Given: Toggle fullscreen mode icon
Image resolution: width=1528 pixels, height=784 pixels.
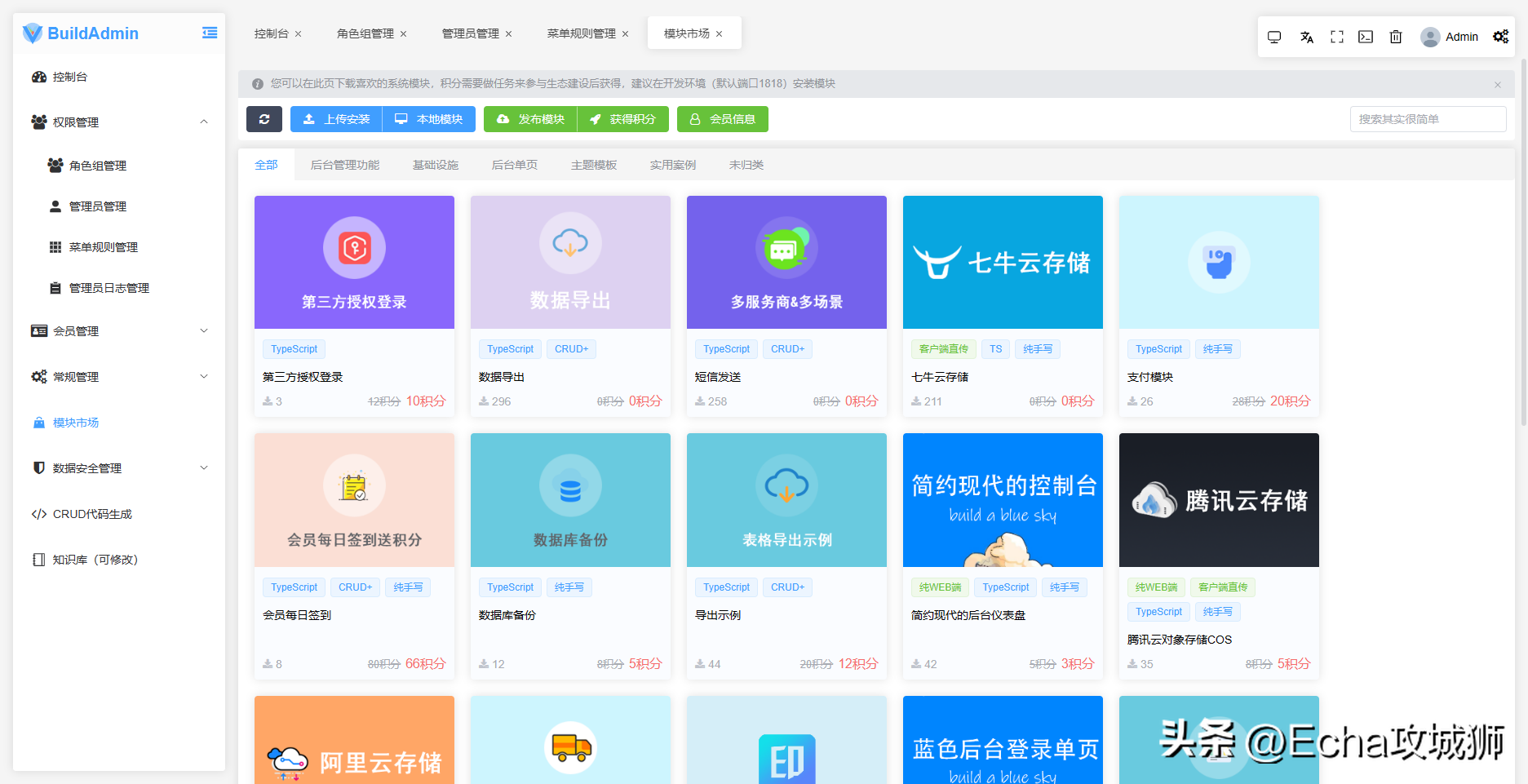Looking at the screenshot, I should point(1337,37).
